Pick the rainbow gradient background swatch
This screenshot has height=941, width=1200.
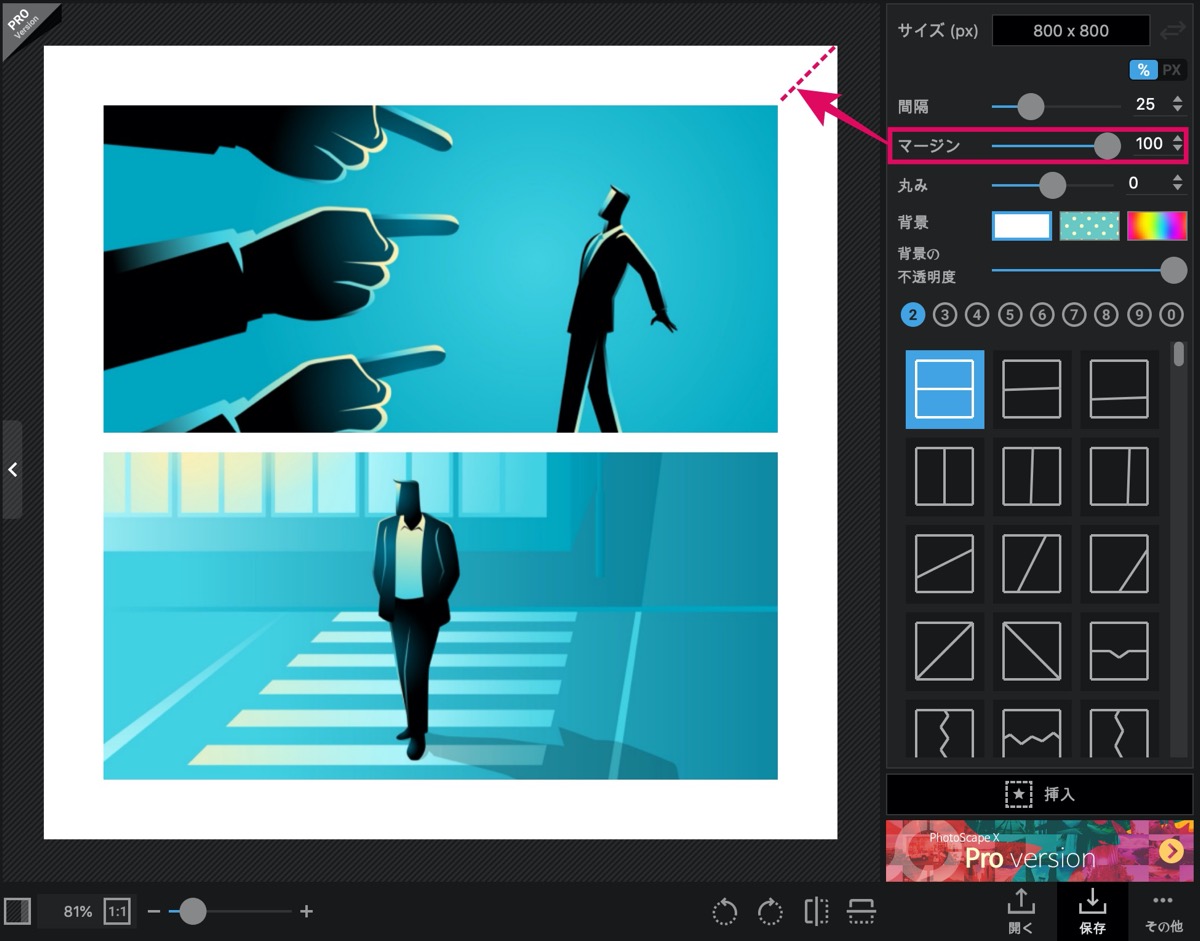click(x=1157, y=226)
